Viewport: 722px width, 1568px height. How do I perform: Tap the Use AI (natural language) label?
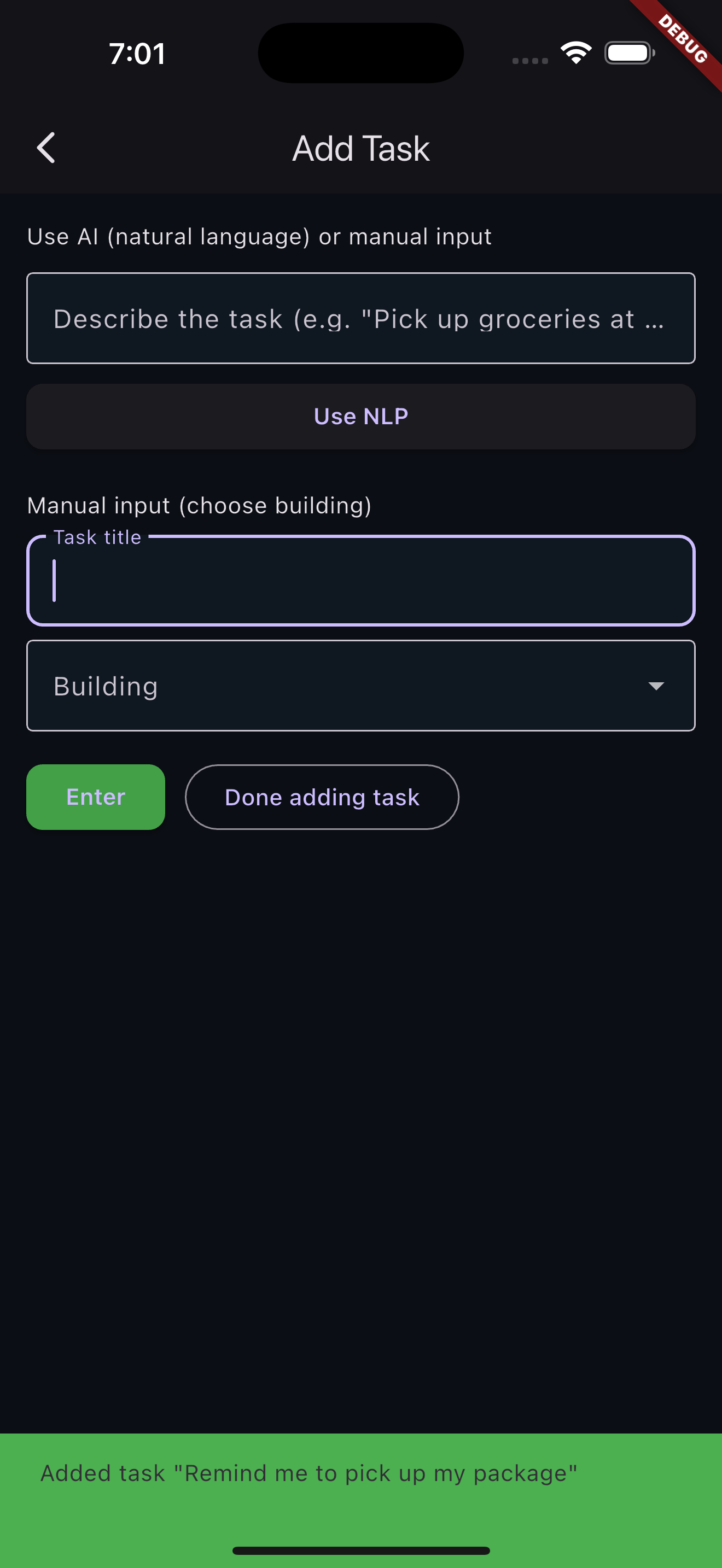click(x=259, y=236)
